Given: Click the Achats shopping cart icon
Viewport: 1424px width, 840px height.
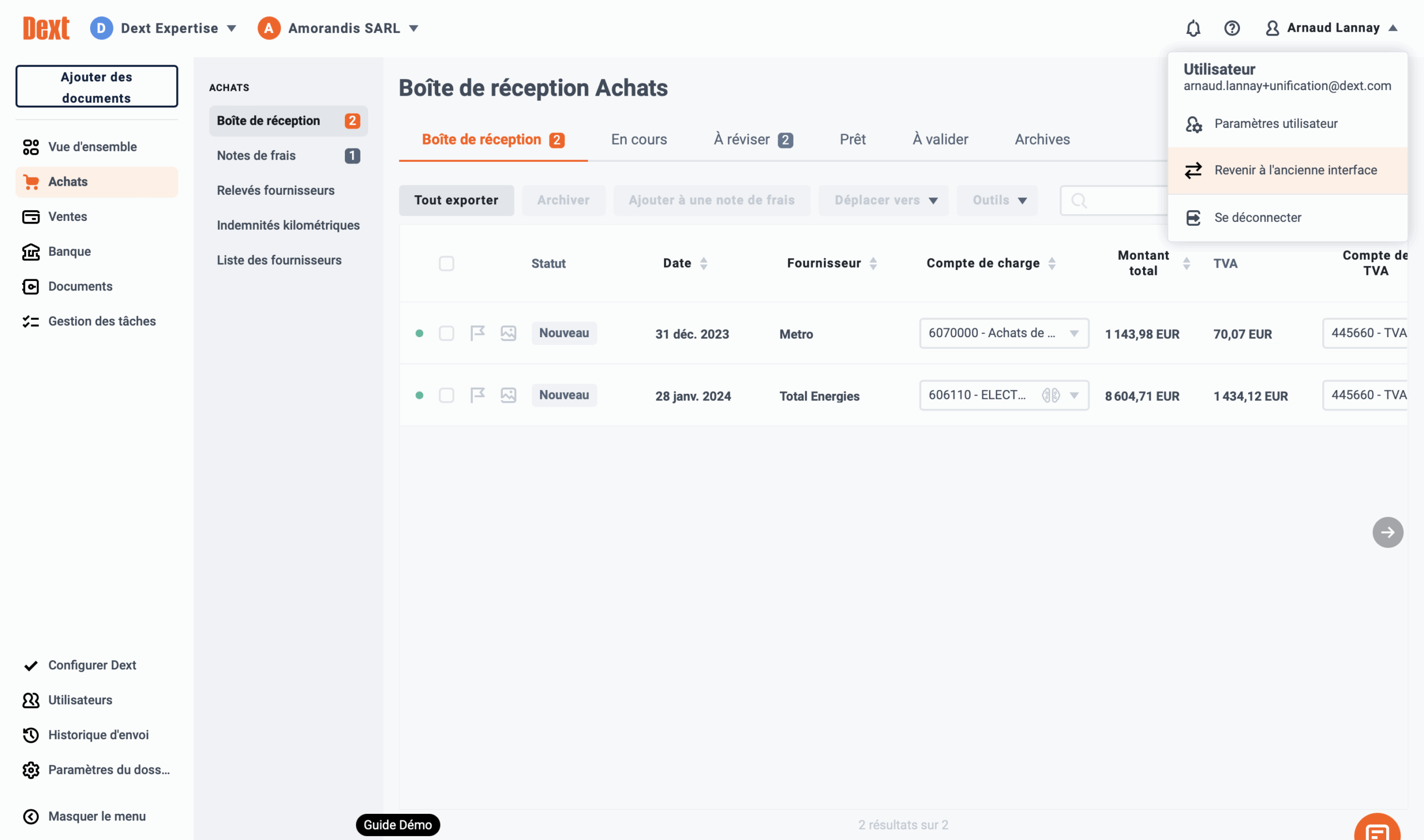Looking at the screenshot, I should pos(31,182).
